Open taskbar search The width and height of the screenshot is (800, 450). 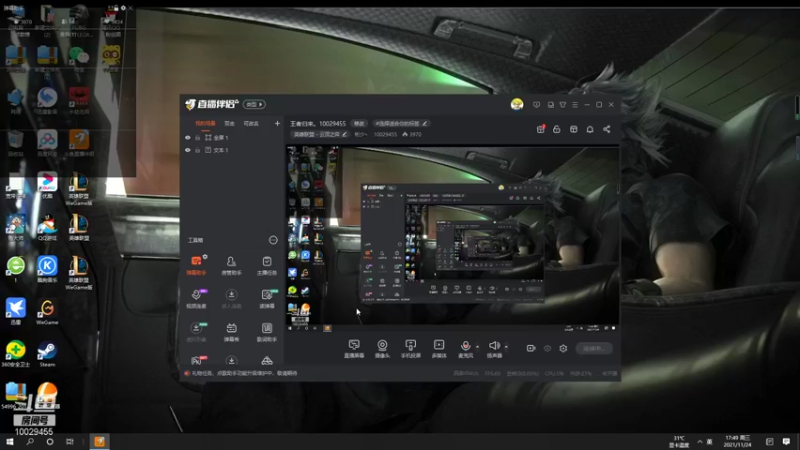coord(30,441)
